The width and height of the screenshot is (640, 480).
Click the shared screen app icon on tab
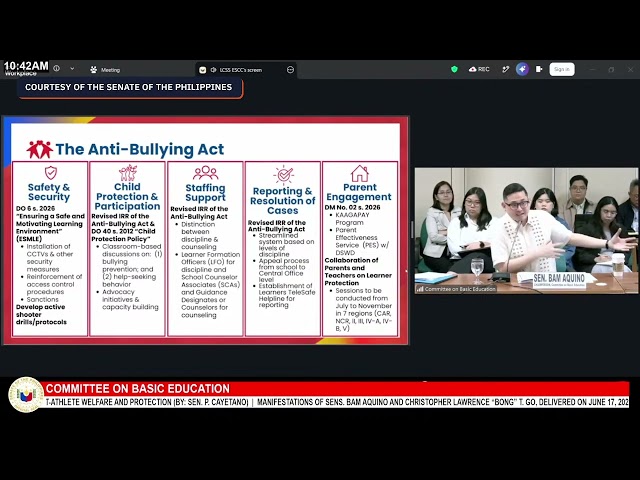(202, 70)
